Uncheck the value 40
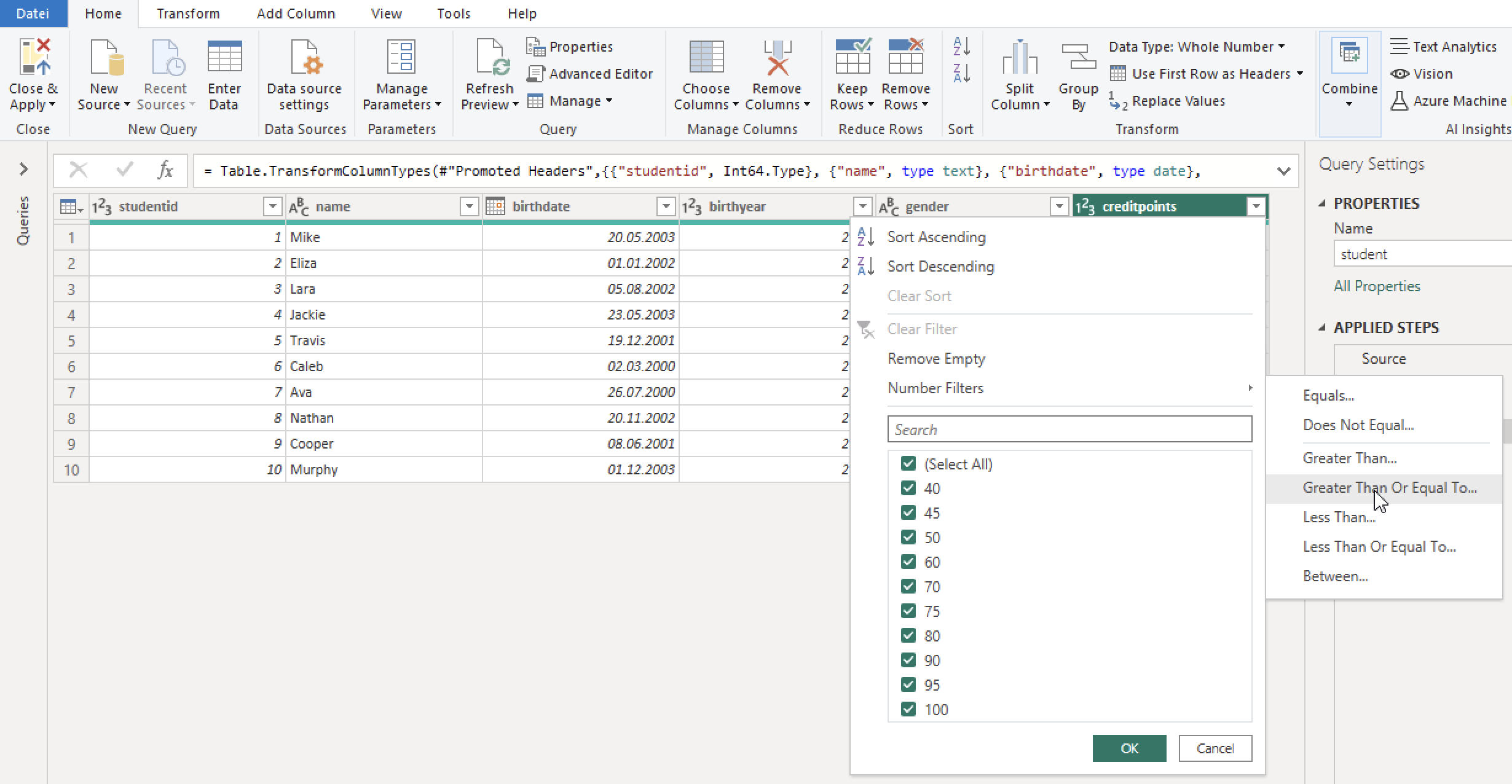 (909, 488)
